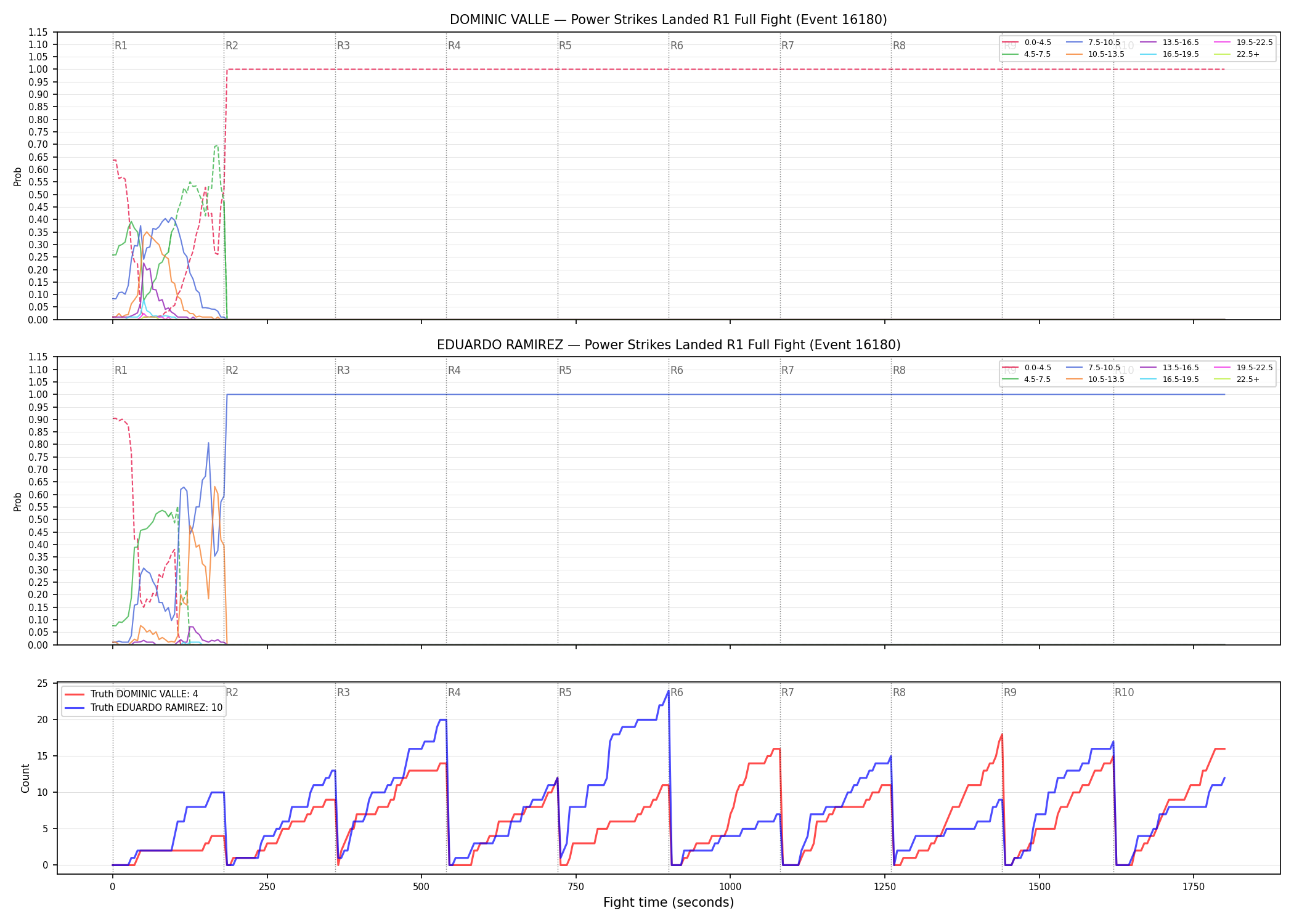
Task: Click the R1 round marker in Ramirez chart
Action: (121, 370)
